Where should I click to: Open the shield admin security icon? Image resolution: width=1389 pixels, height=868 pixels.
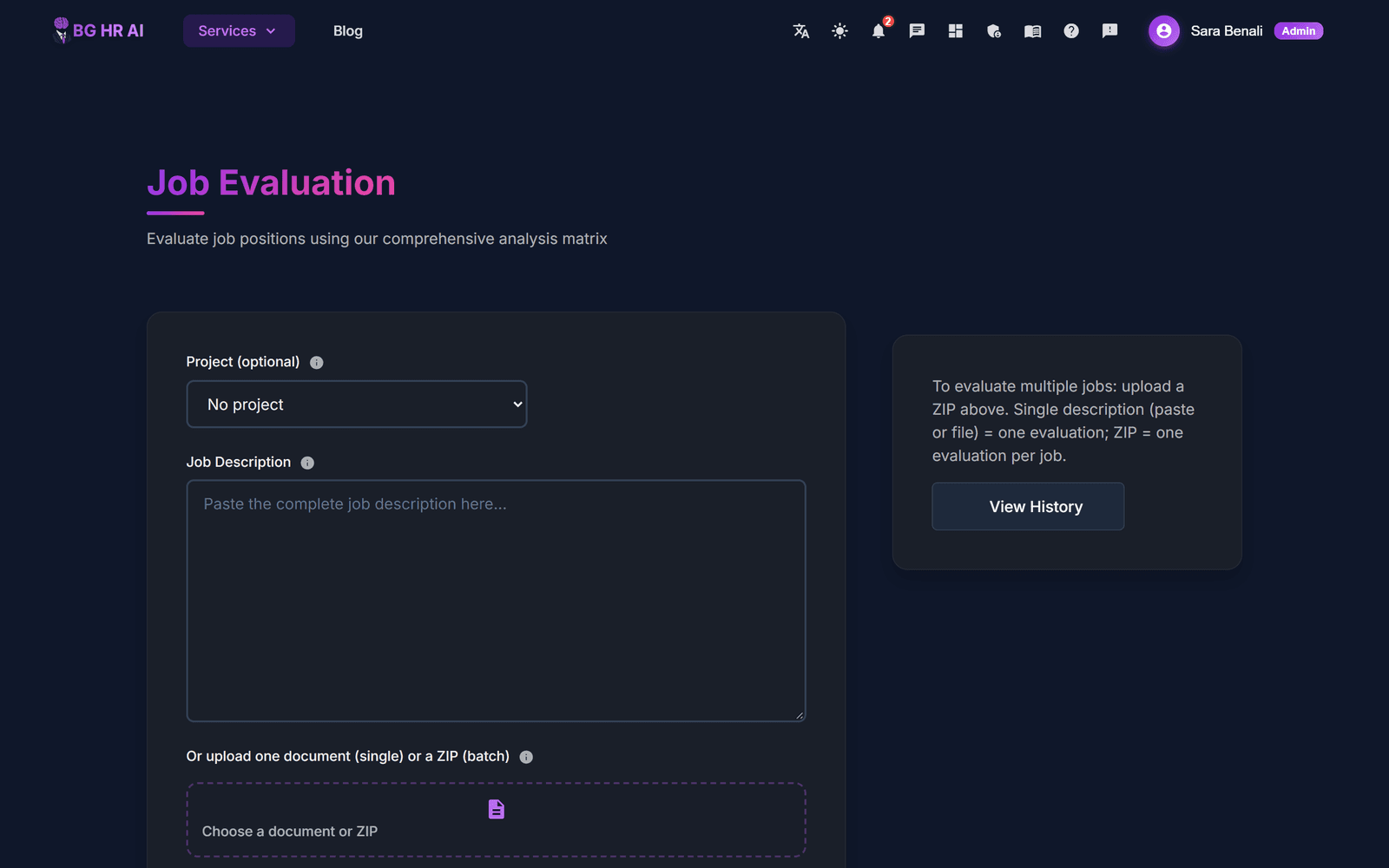click(994, 31)
